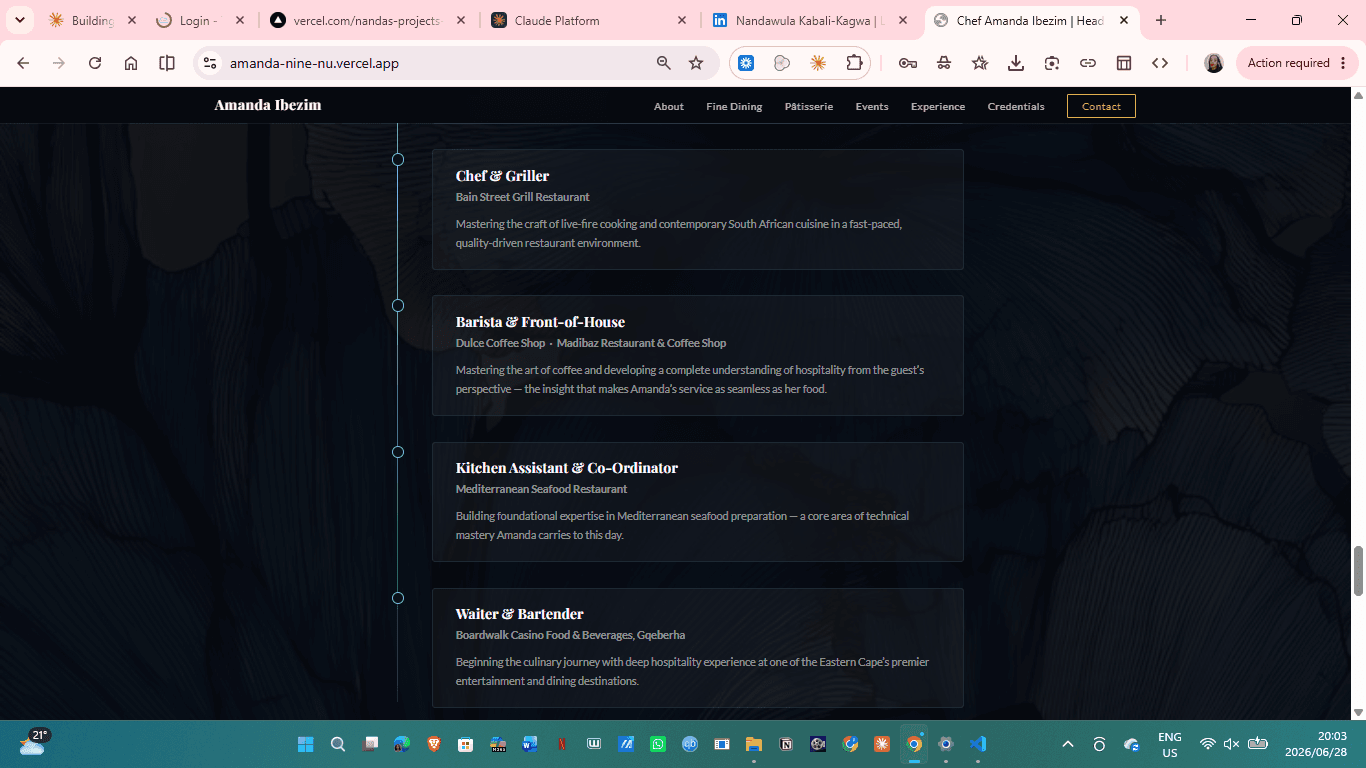Click the Bain Street Grill Restaurant text

click(523, 197)
